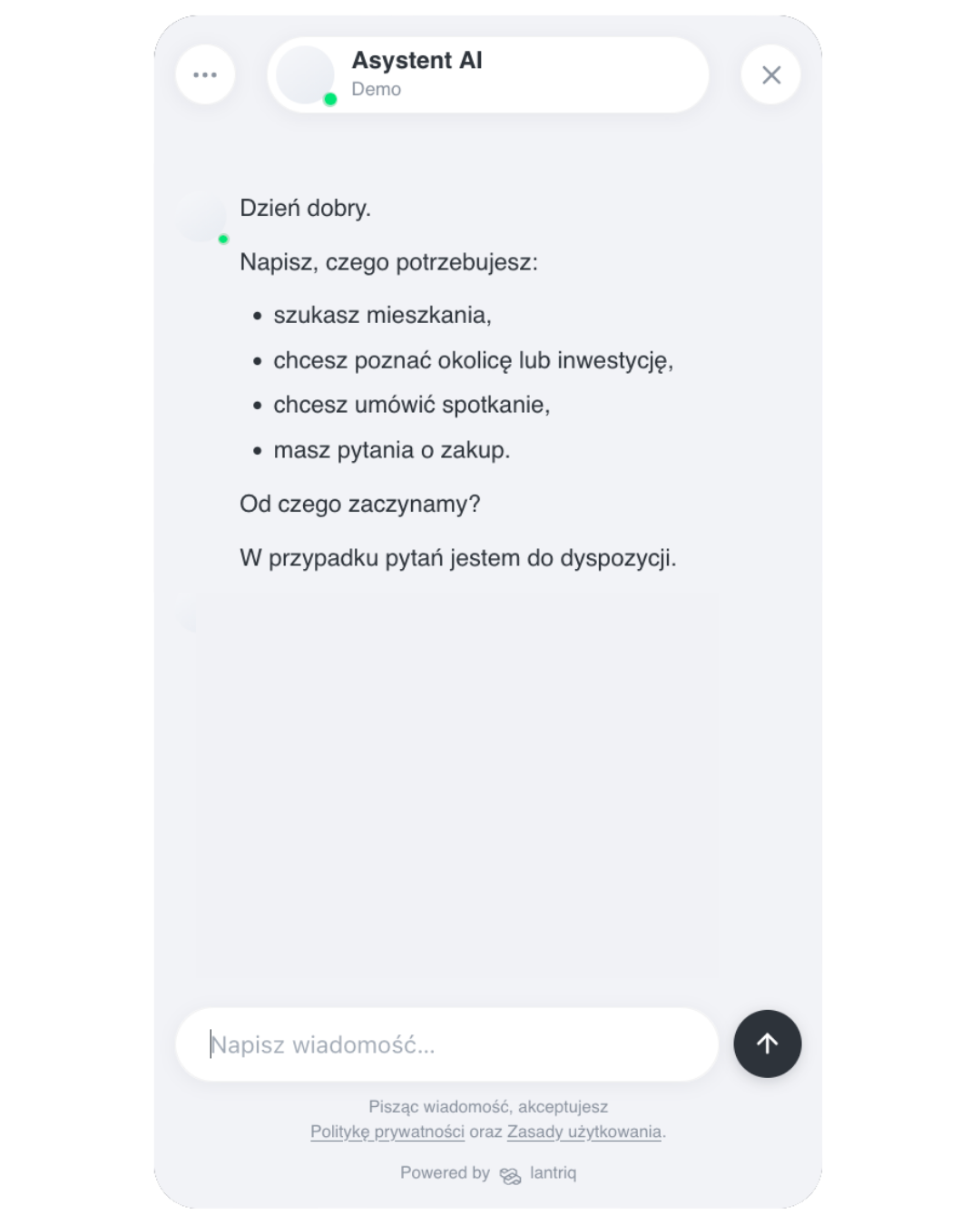Image resolution: width=980 pixels, height=1225 pixels.
Task: Click the Asystent AI header avatar
Action: tap(305, 74)
